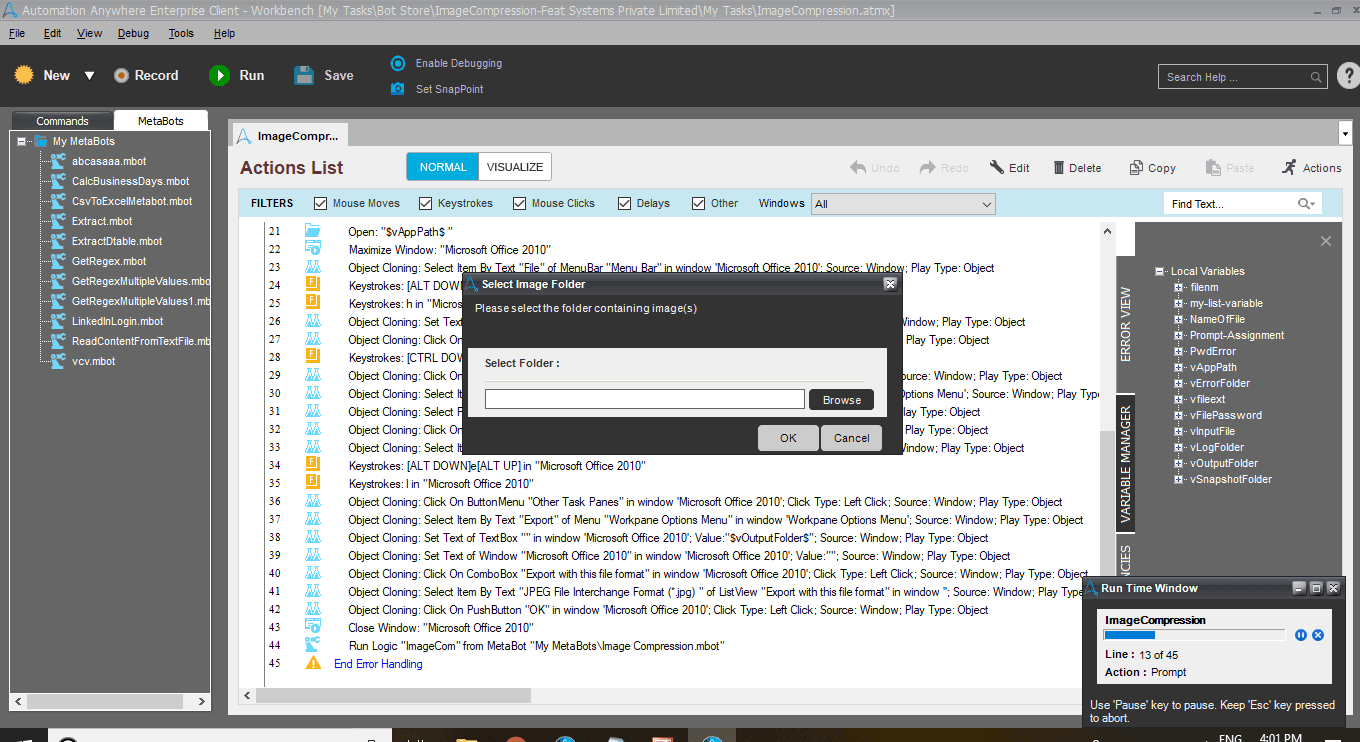The height and width of the screenshot is (742, 1360).
Task: Click the Paste clipboard icon
Action: click(1214, 167)
